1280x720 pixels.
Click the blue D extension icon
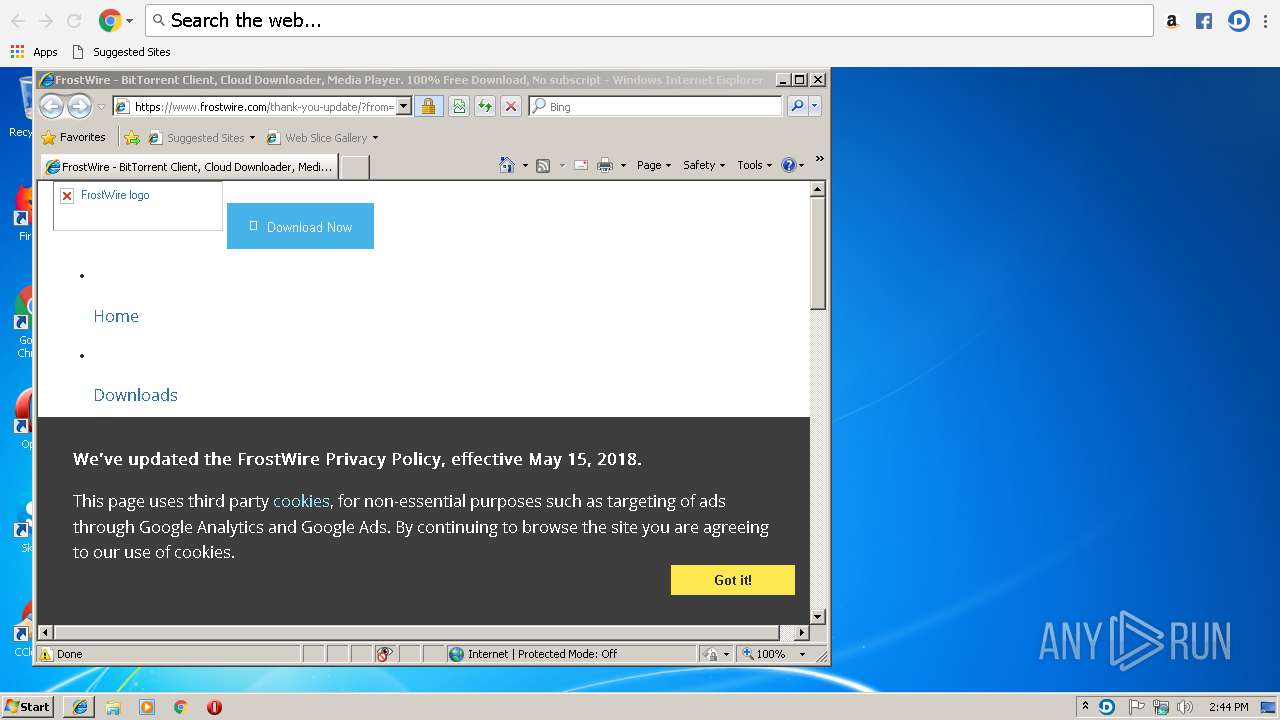pos(1238,20)
